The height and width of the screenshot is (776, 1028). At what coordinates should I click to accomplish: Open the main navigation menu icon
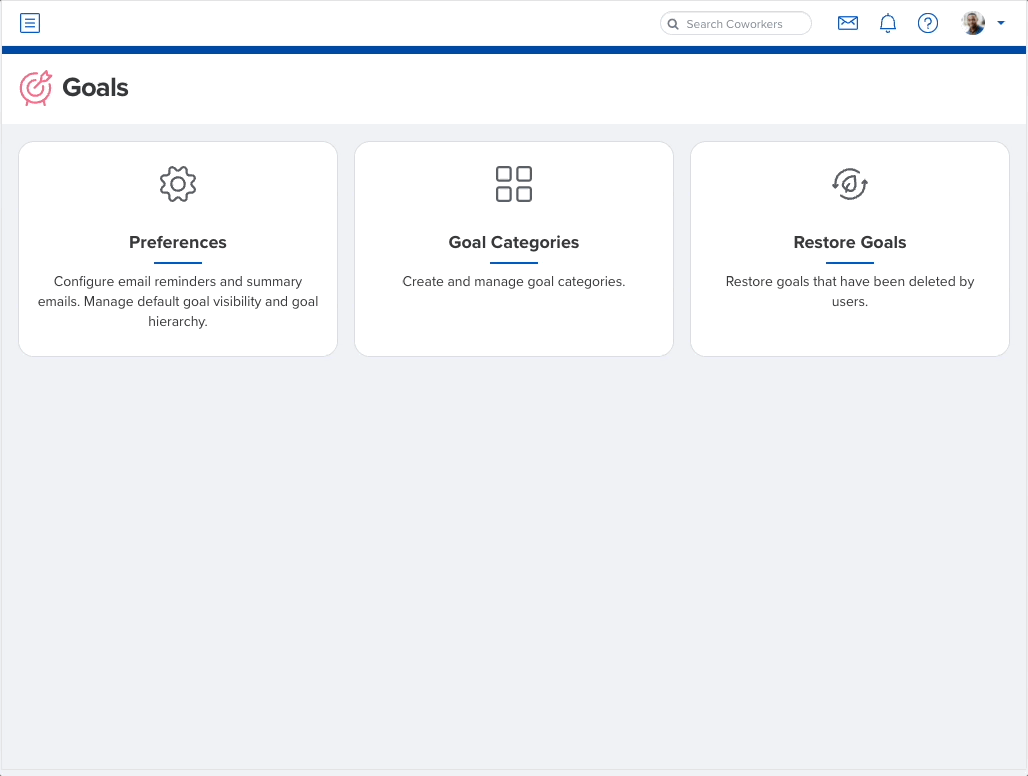tap(30, 24)
